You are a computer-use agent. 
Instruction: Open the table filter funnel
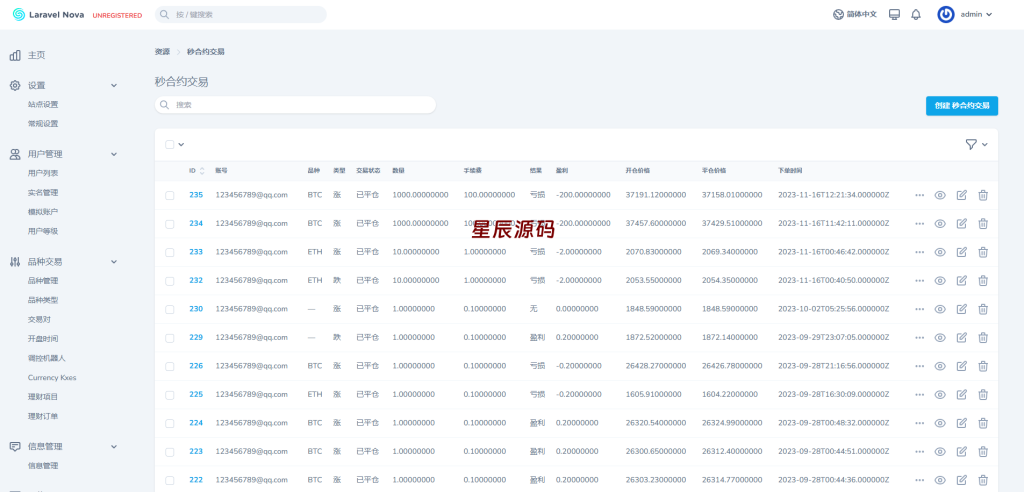tap(970, 144)
